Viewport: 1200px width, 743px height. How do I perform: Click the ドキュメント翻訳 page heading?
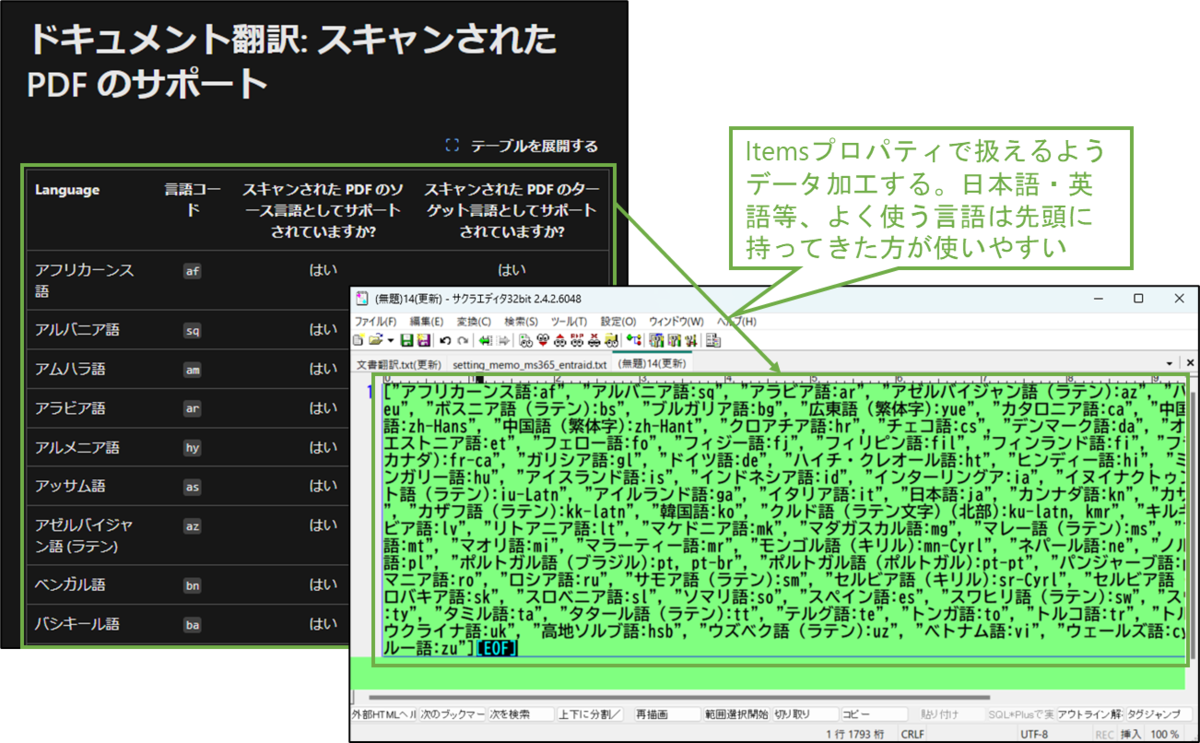point(292,61)
